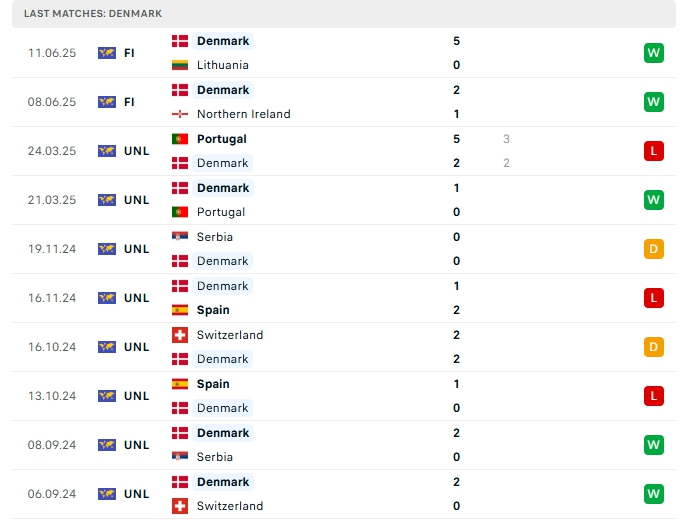
Task: Click the Spain flag in the 16.11.24 match
Action: point(180,310)
